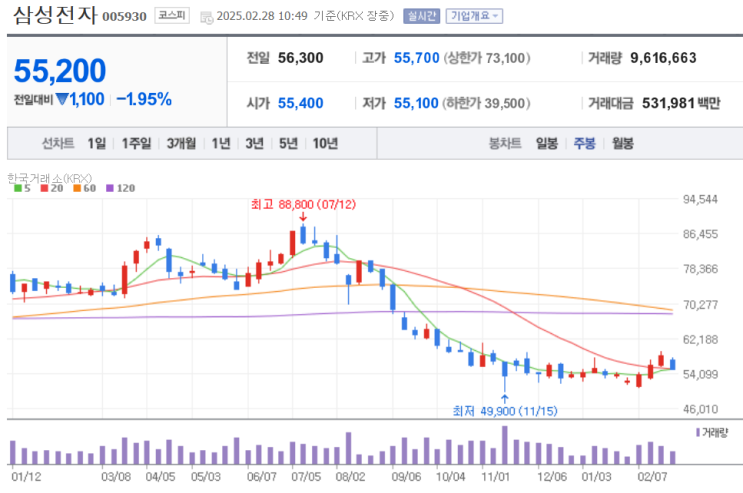The image size is (743, 493).
Task: Click the orange 60 moving average swatch
Action: 77,188
